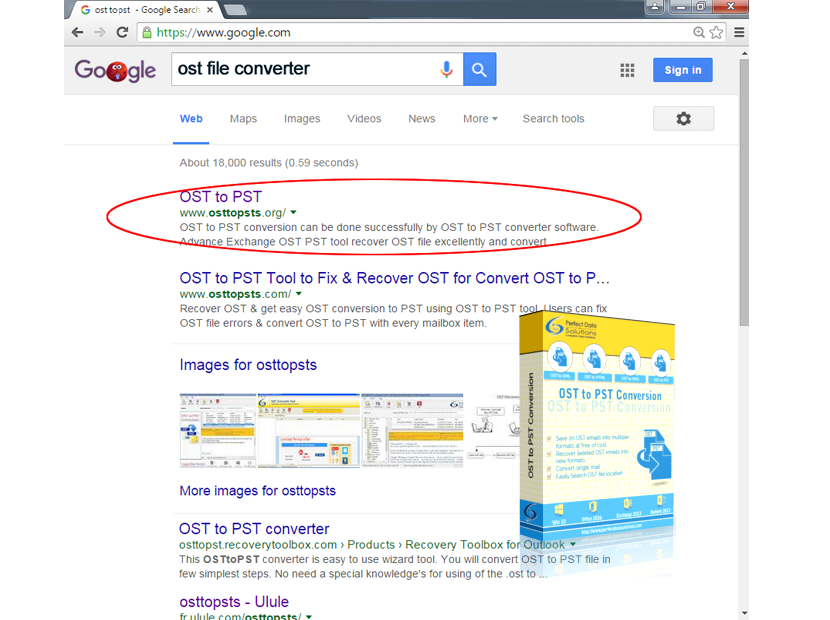Switch to the News search tab
The height and width of the screenshot is (620, 830).
(421, 119)
